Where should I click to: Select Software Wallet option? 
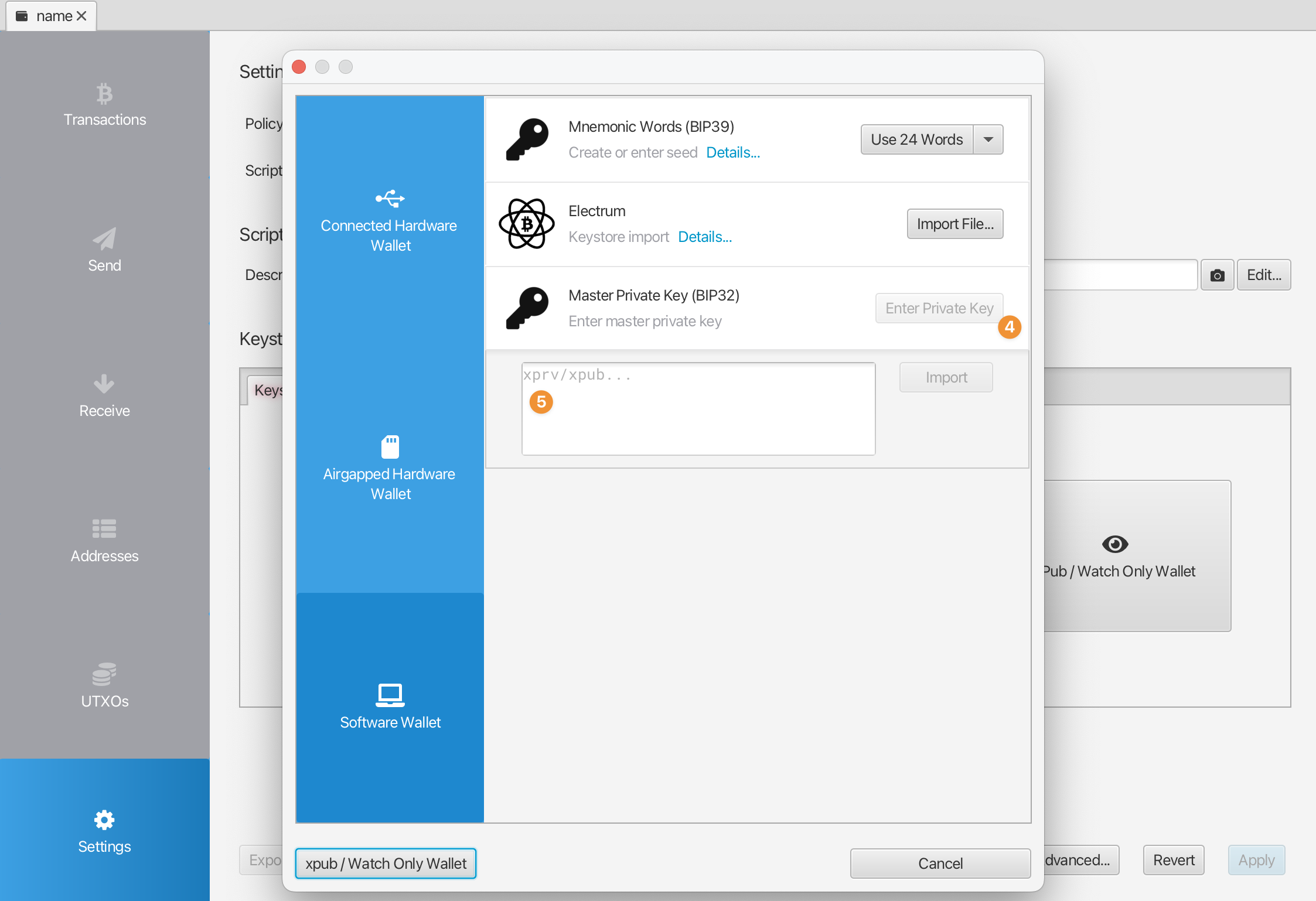click(x=390, y=708)
